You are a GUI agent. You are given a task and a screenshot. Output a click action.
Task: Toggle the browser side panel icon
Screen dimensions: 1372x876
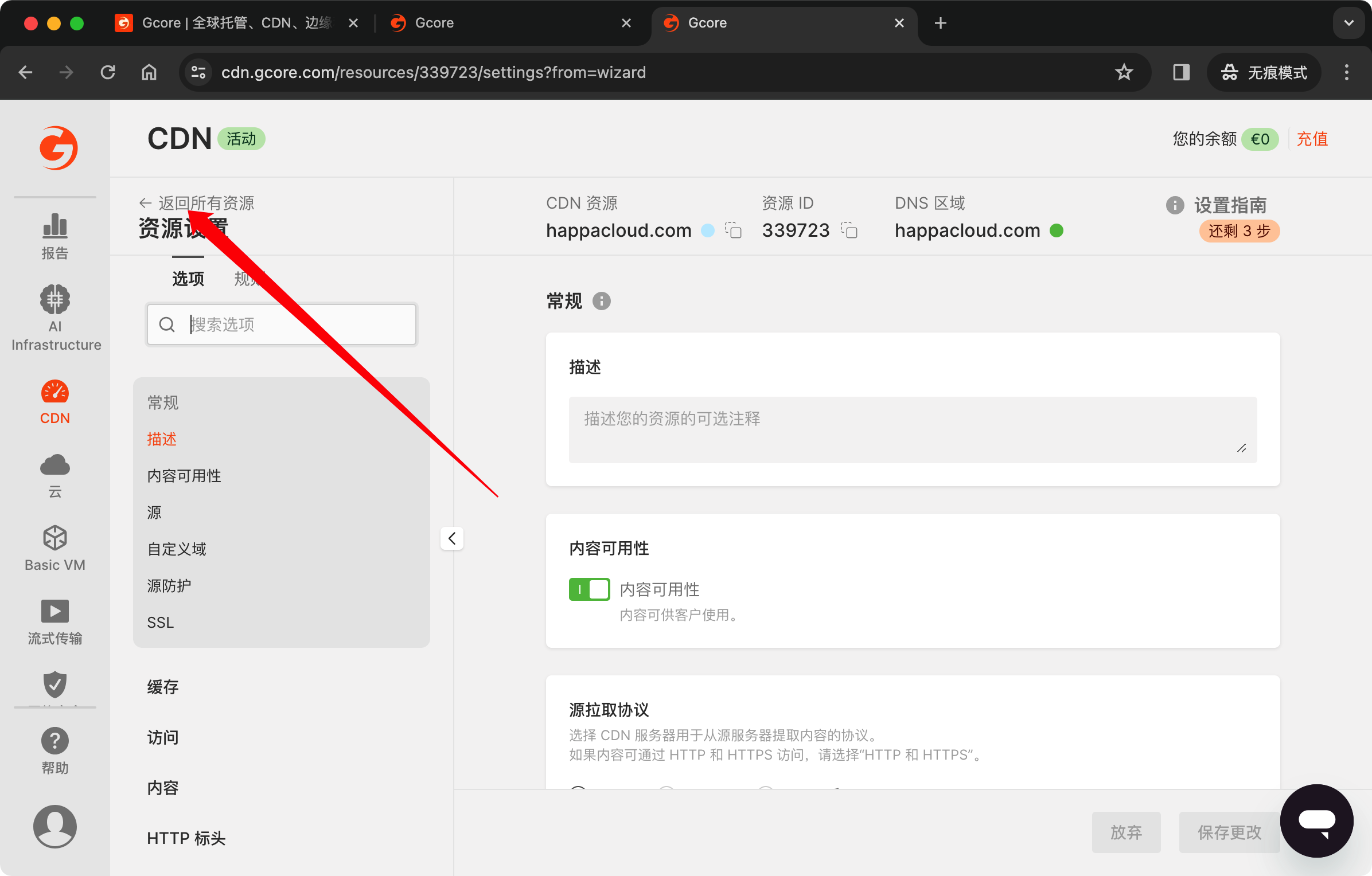point(1182,72)
